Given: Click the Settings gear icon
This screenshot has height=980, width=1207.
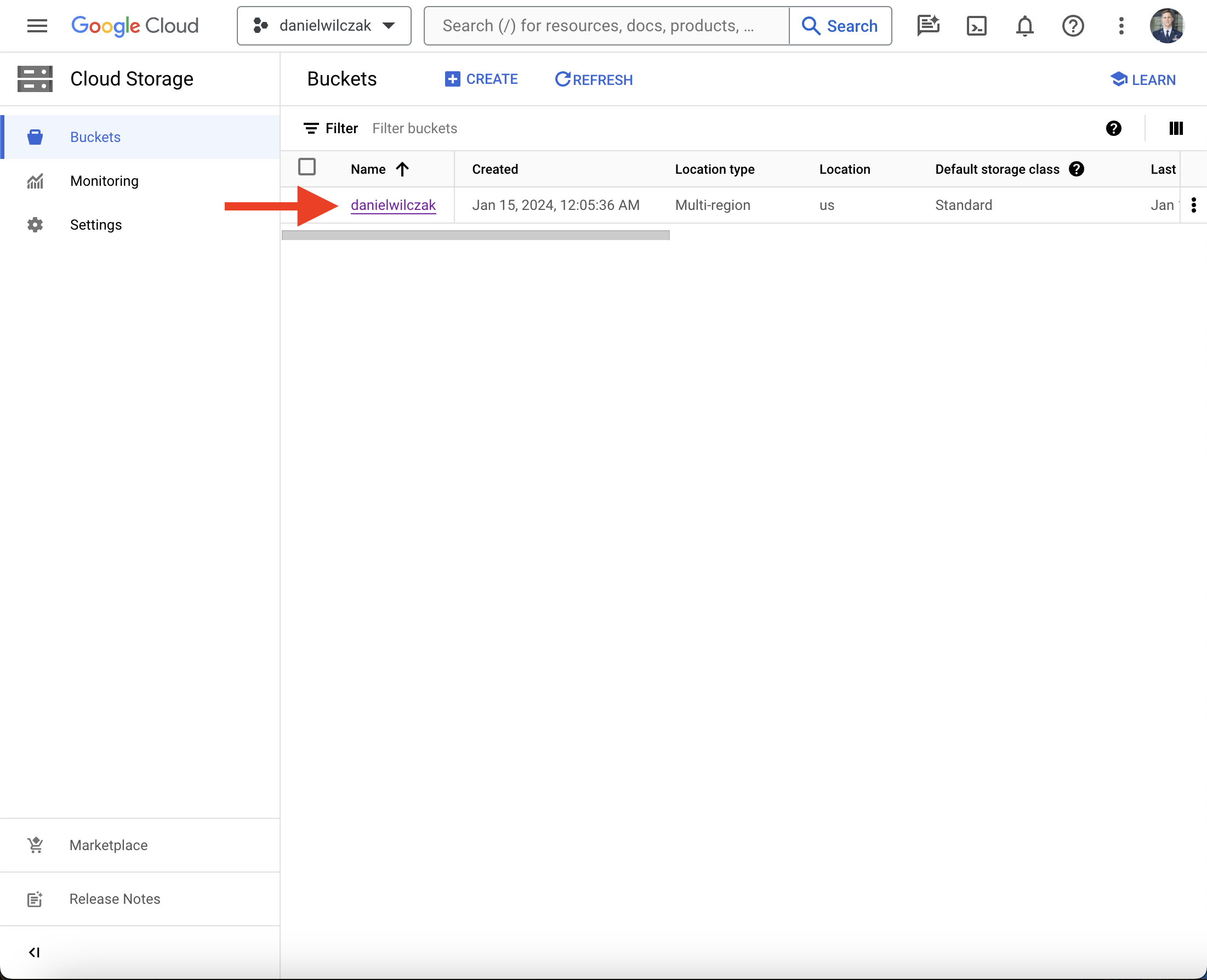Looking at the screenshot, I should point(35,225).
